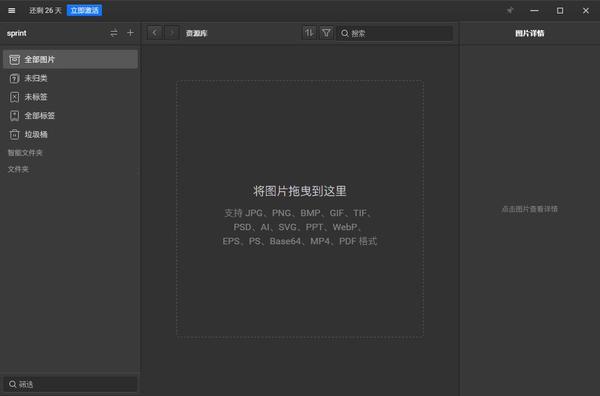Select 全部图片 in sidebar
The image size is (600, 396).
pos(70,59)
